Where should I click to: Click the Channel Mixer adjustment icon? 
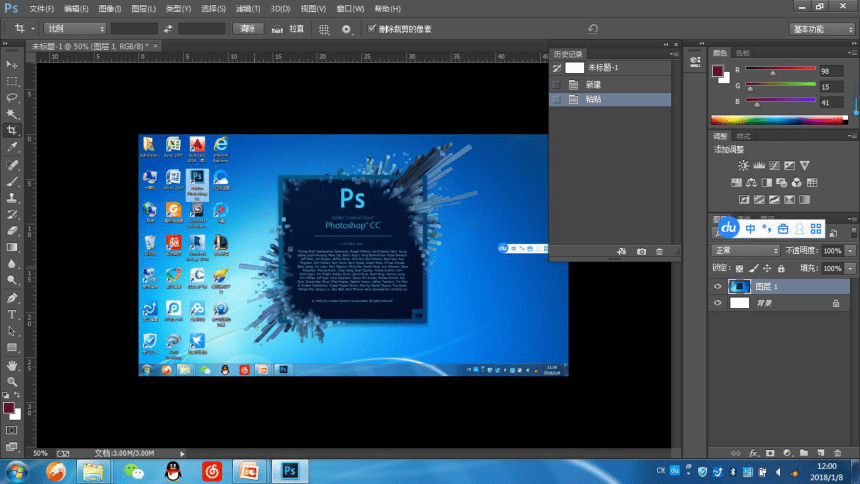point(796,182)
